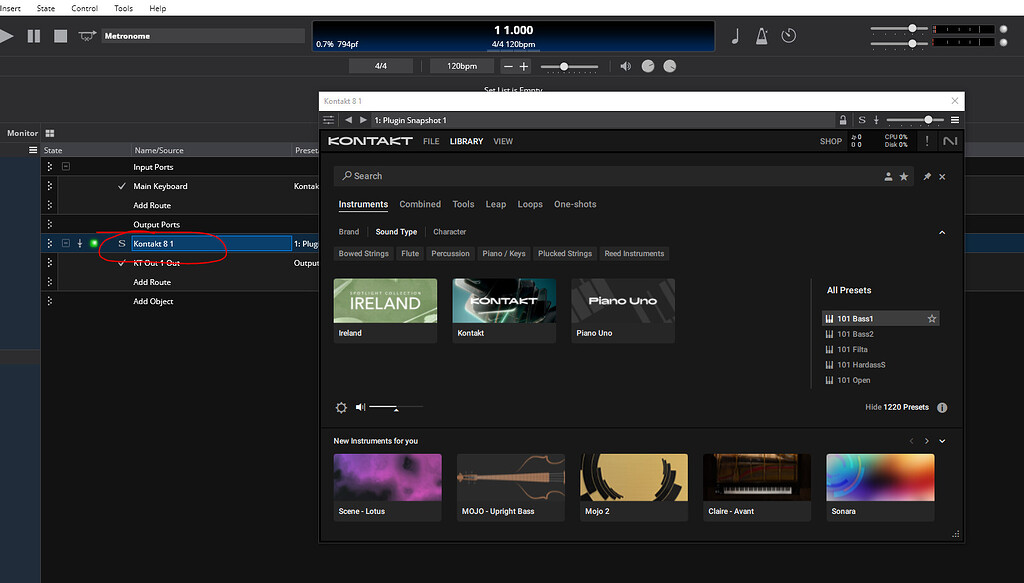Switch to the Combined tab
Screen dimensions: 1024x583
coord(420,204)
